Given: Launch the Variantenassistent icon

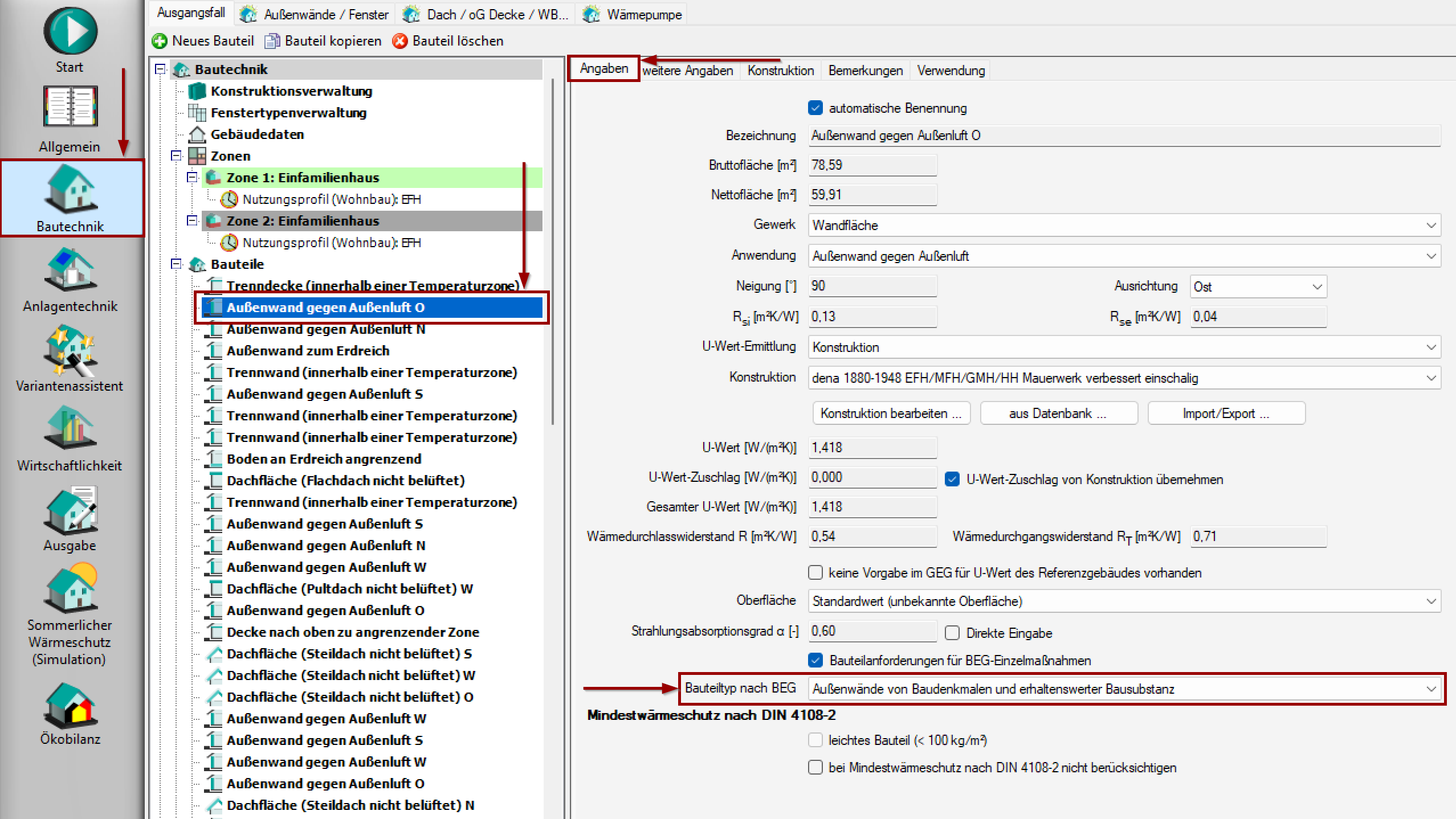Looking at the screenshot, I should coord(70,349).
